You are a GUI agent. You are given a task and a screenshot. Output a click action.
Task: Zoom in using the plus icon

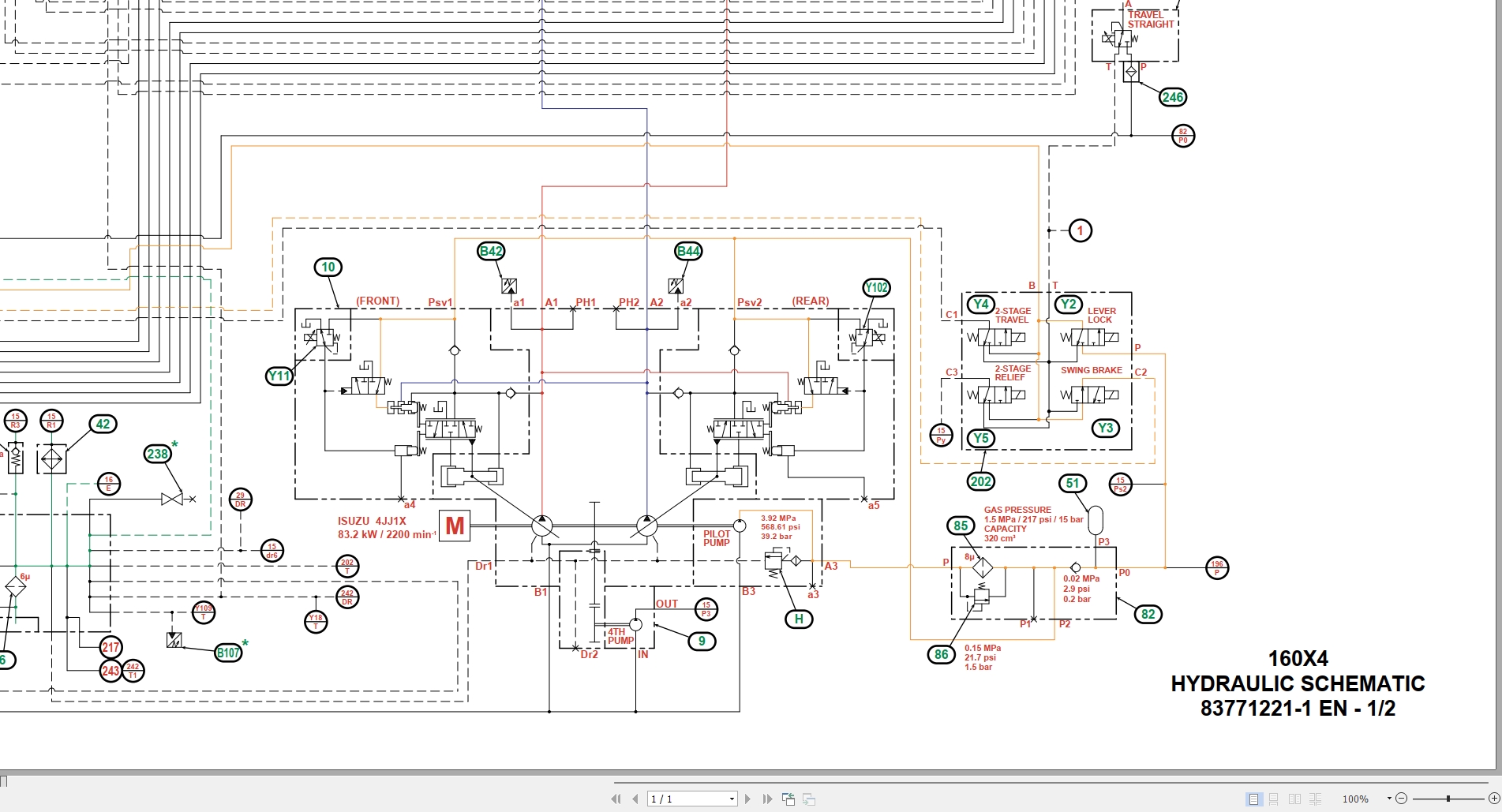[x=1494, y=798]
